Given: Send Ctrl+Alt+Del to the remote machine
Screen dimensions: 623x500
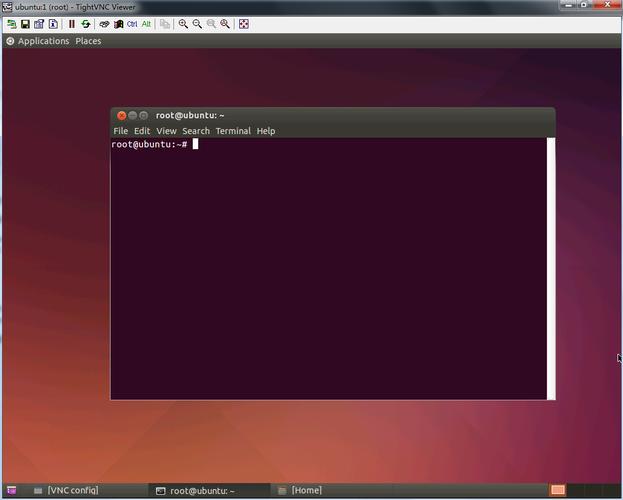Looking at the screenshot, I should [104, 24].
